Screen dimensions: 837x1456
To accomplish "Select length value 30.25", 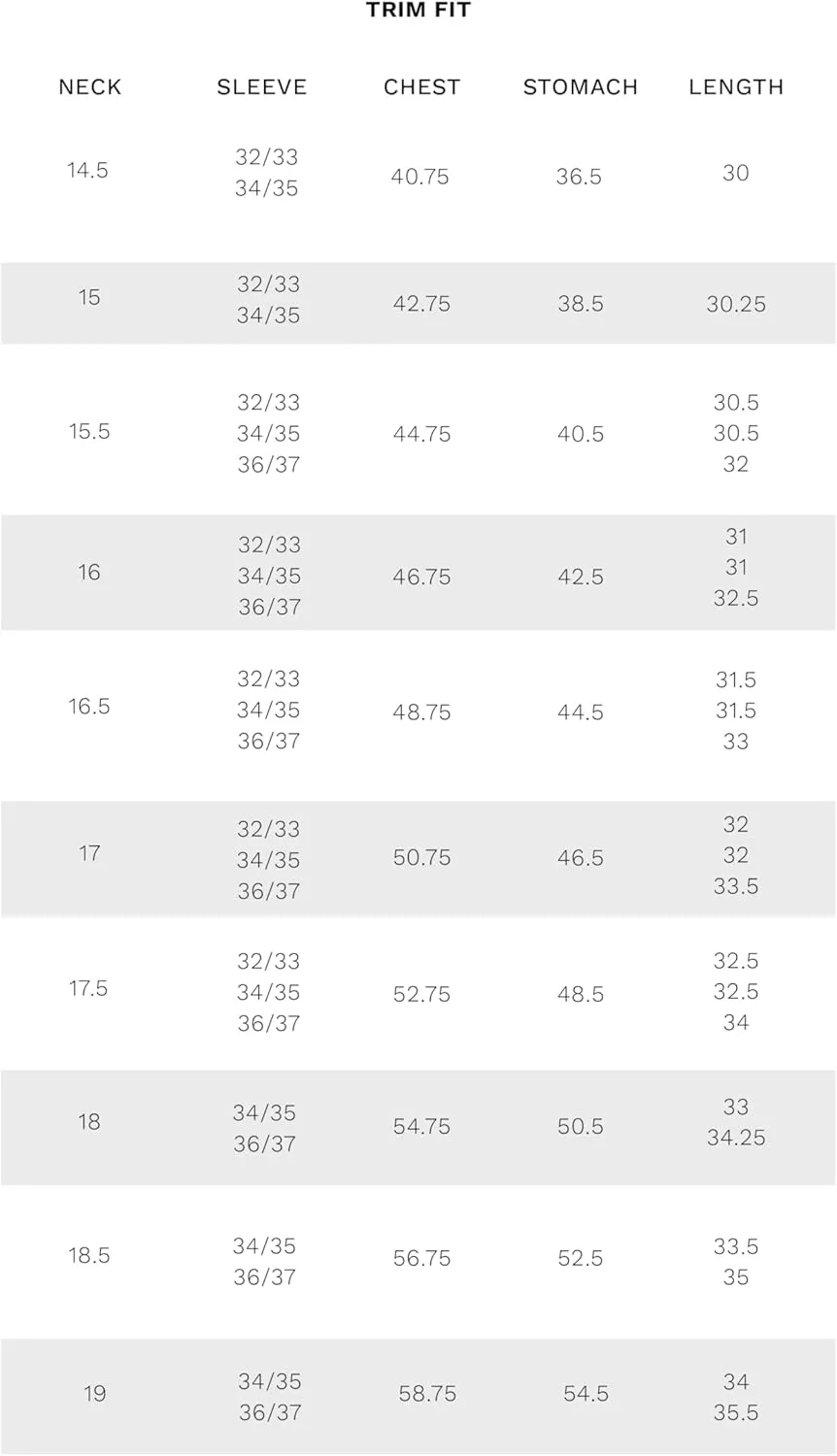I will point(736,305).
